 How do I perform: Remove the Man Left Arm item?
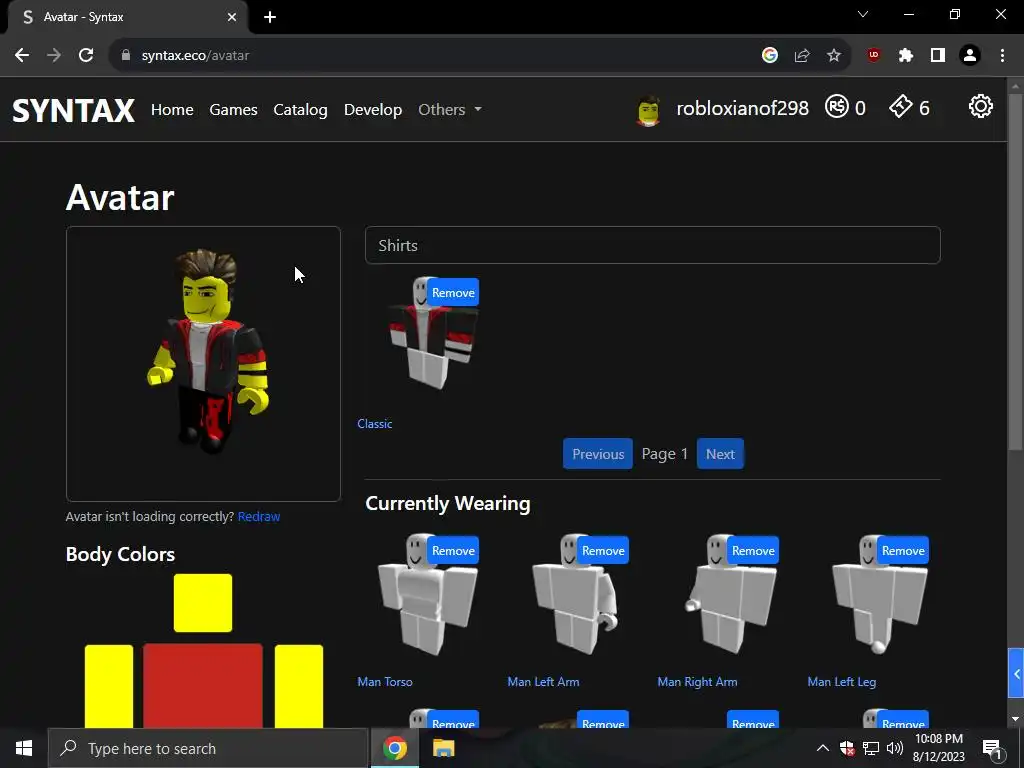pyautogui.click(x=603, y=551)
